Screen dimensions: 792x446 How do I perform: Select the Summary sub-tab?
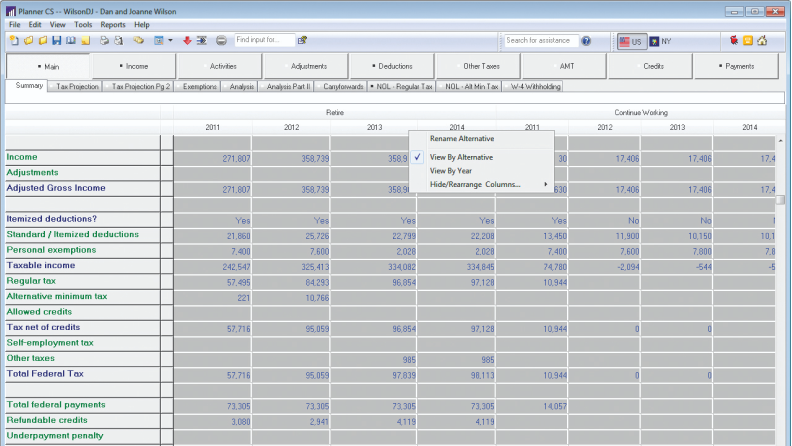(28, 86)
